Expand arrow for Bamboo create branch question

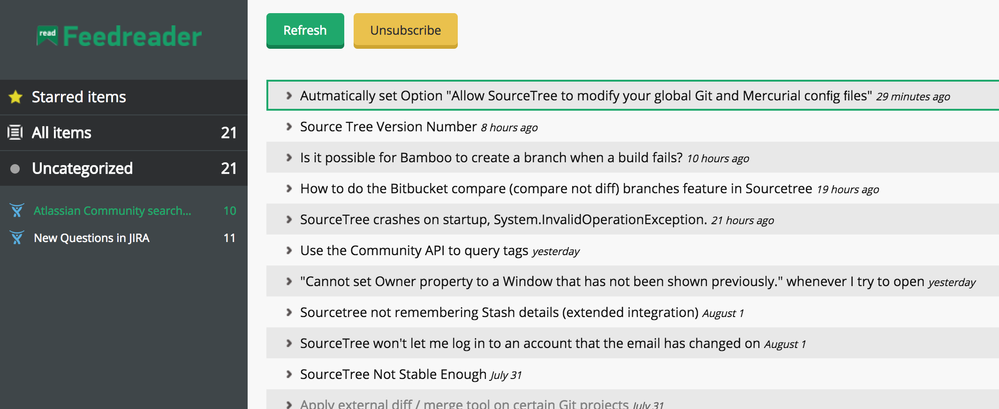(x=289, y=157)
